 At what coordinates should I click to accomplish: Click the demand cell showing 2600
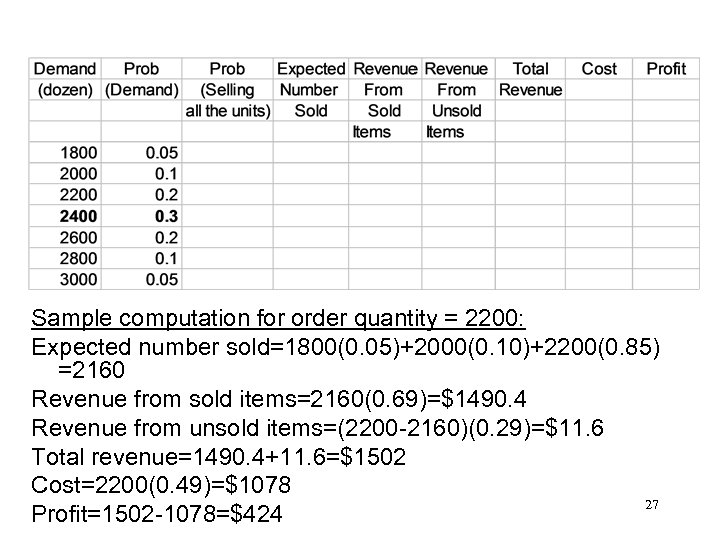(x=78, y=237)
